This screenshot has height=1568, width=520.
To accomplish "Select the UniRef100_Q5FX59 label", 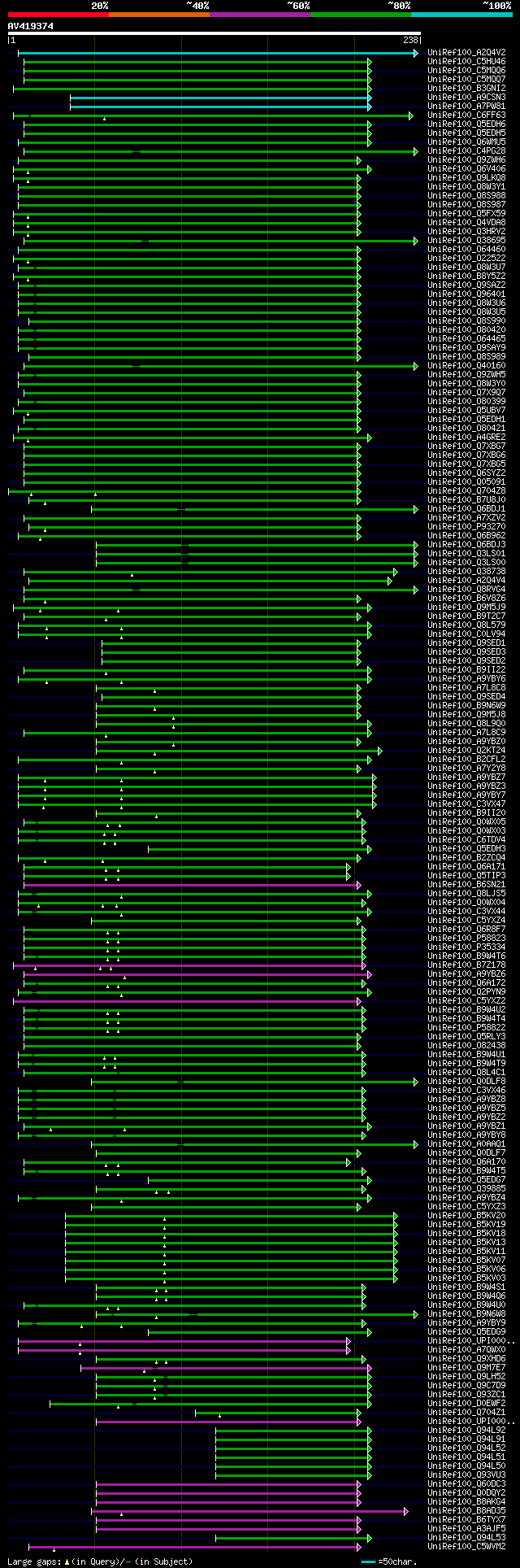I will pos(466,214).
